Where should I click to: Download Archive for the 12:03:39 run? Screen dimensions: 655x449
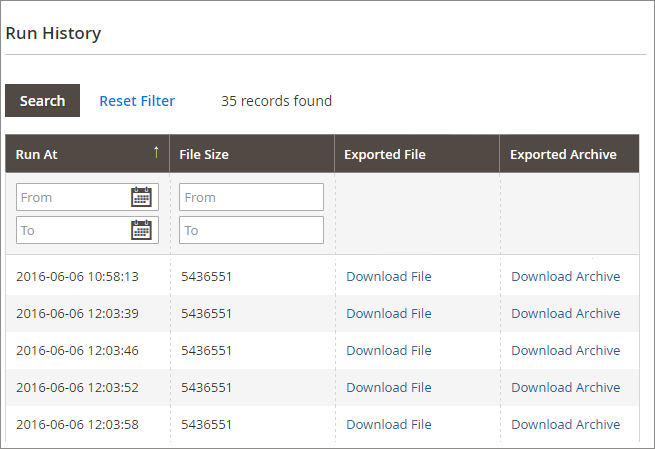565,313
